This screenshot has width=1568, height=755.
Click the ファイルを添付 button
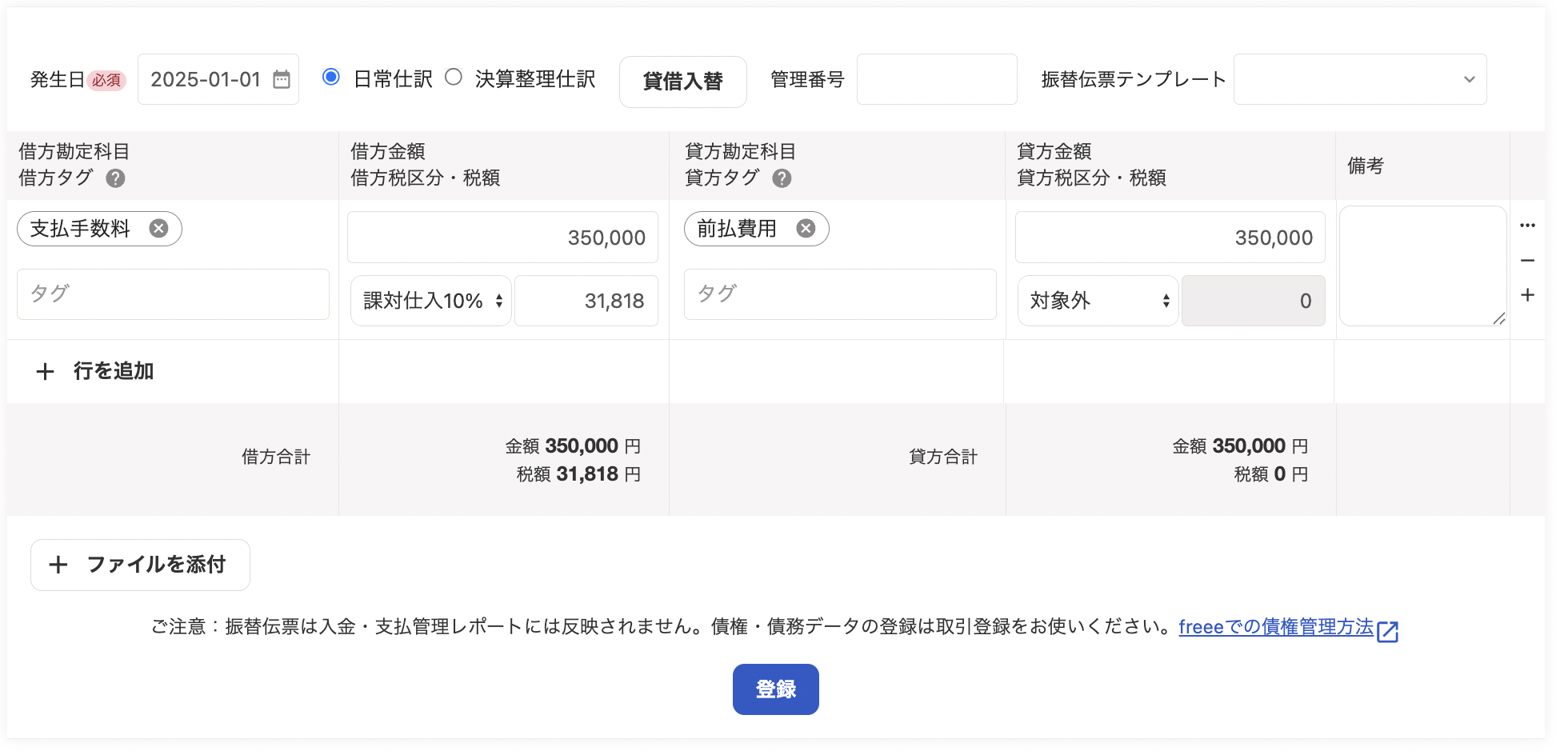140,565
